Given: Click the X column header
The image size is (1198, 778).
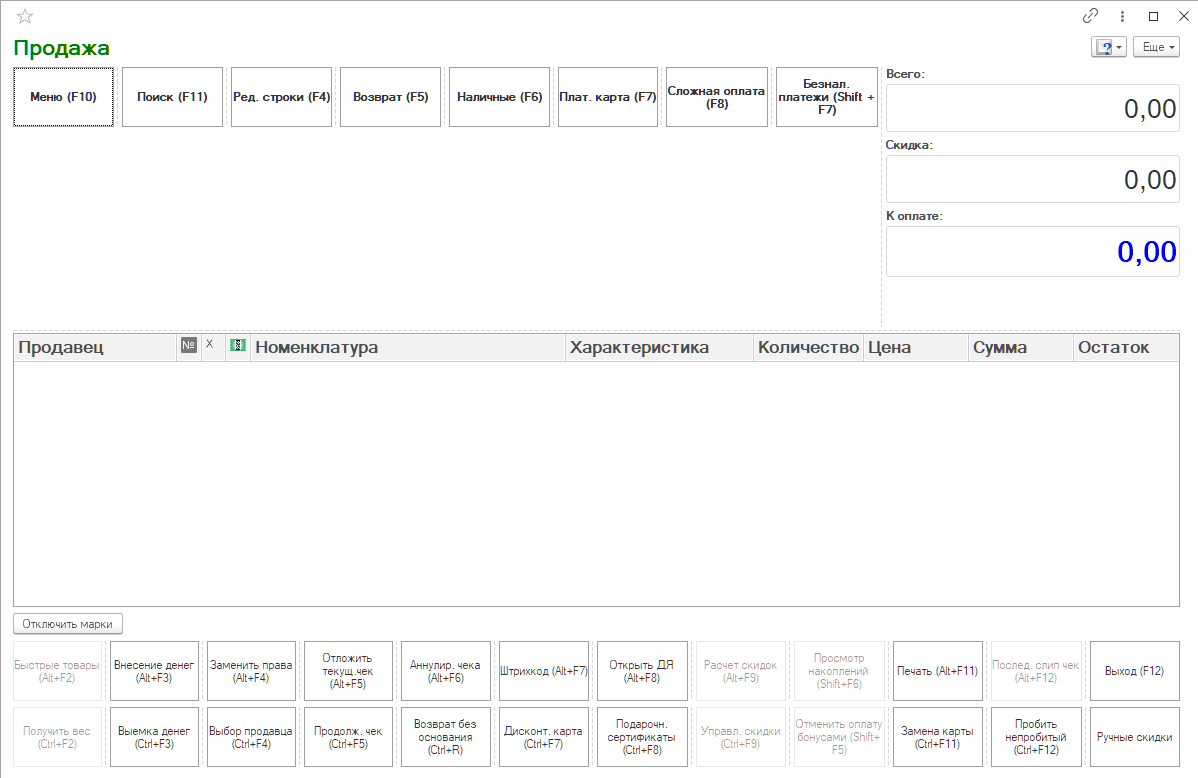Looking at the screenshot, I should [209, 345].
